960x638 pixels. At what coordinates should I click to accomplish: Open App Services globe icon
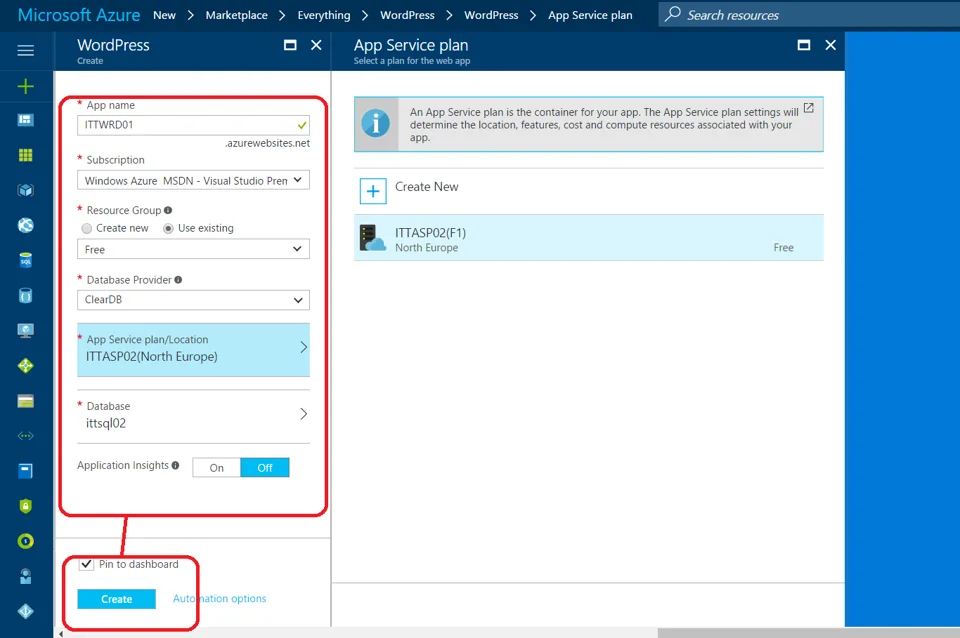[x=25, y=225]
